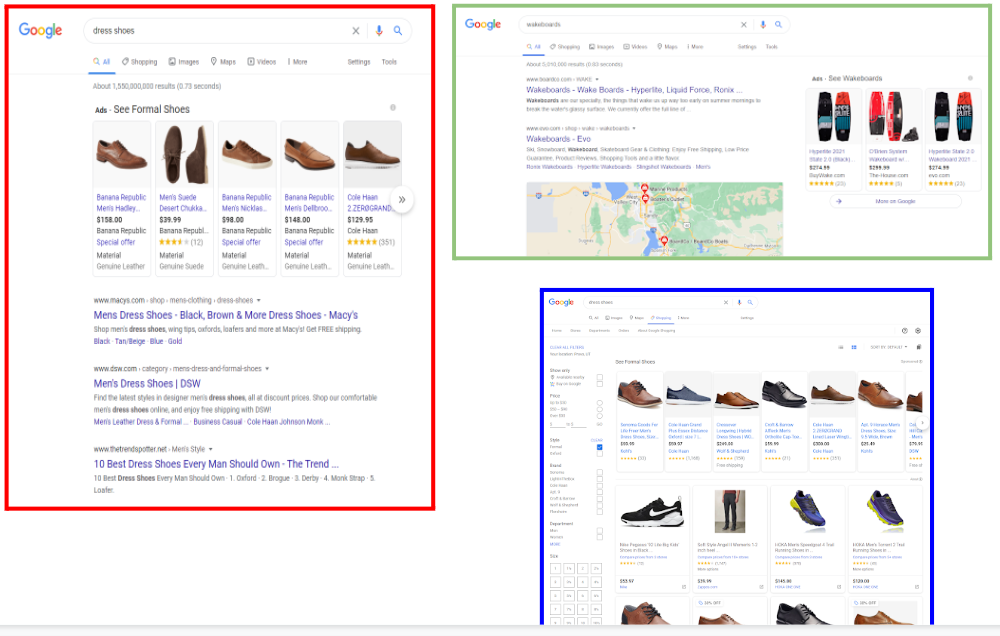Open dropdown arrow beside www.dsw.com URL
The width and height of the screenshot is (1000, 636).
[x=267, y=369]
